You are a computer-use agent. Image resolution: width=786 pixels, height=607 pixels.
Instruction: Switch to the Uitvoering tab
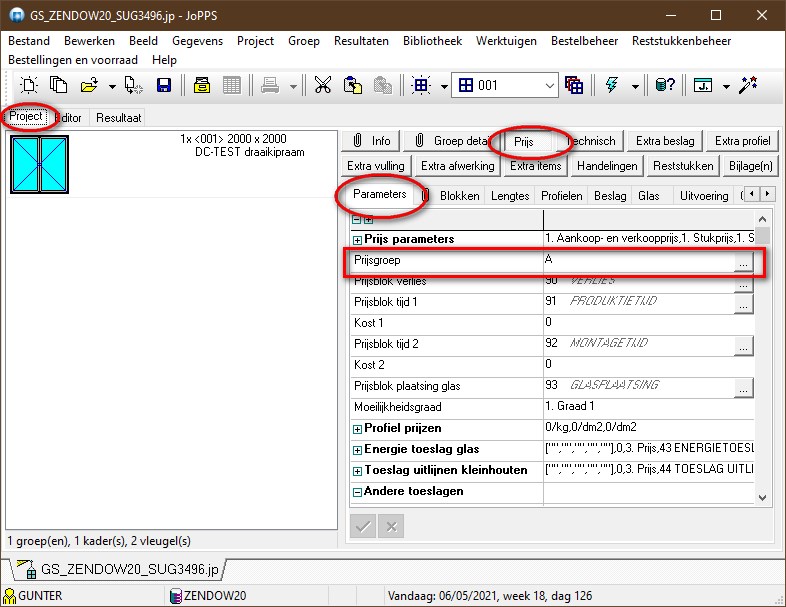point(704,196)
